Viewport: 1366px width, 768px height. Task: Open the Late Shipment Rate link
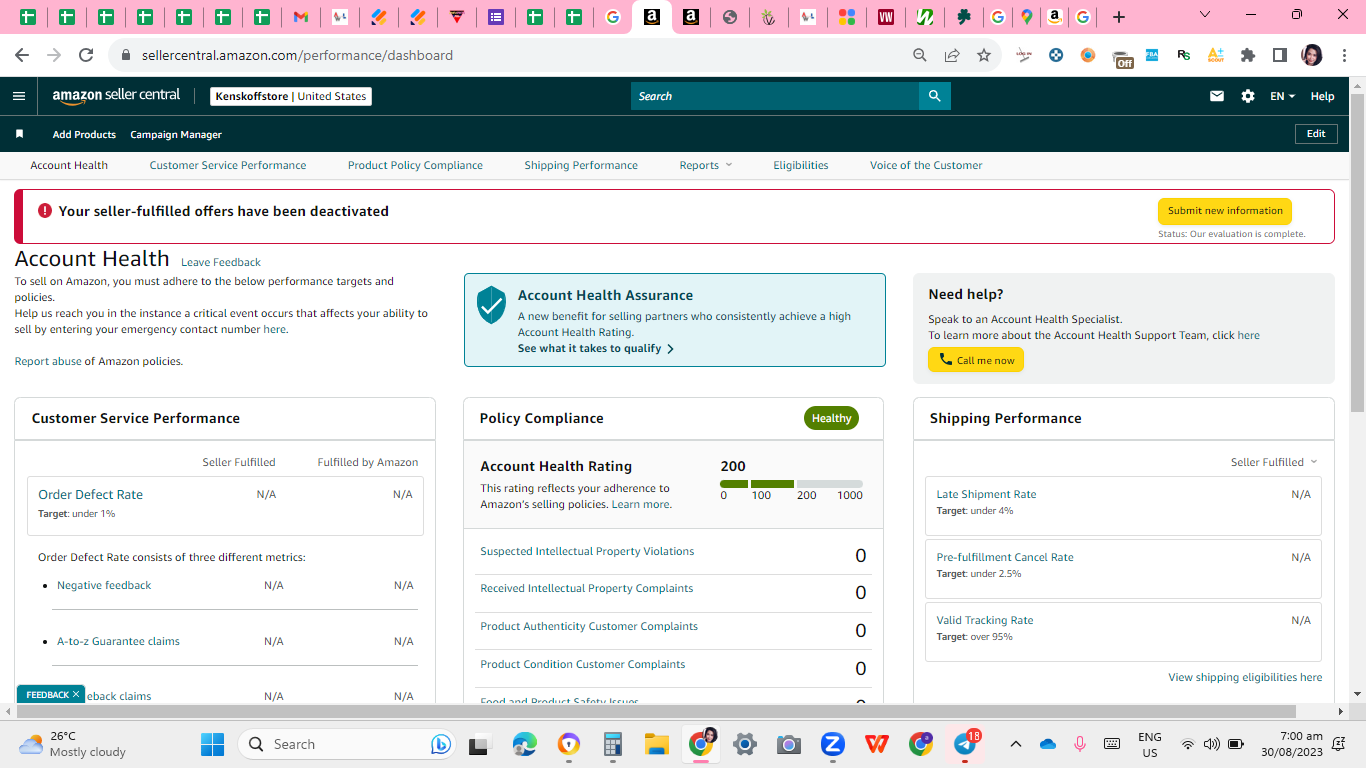986,494
